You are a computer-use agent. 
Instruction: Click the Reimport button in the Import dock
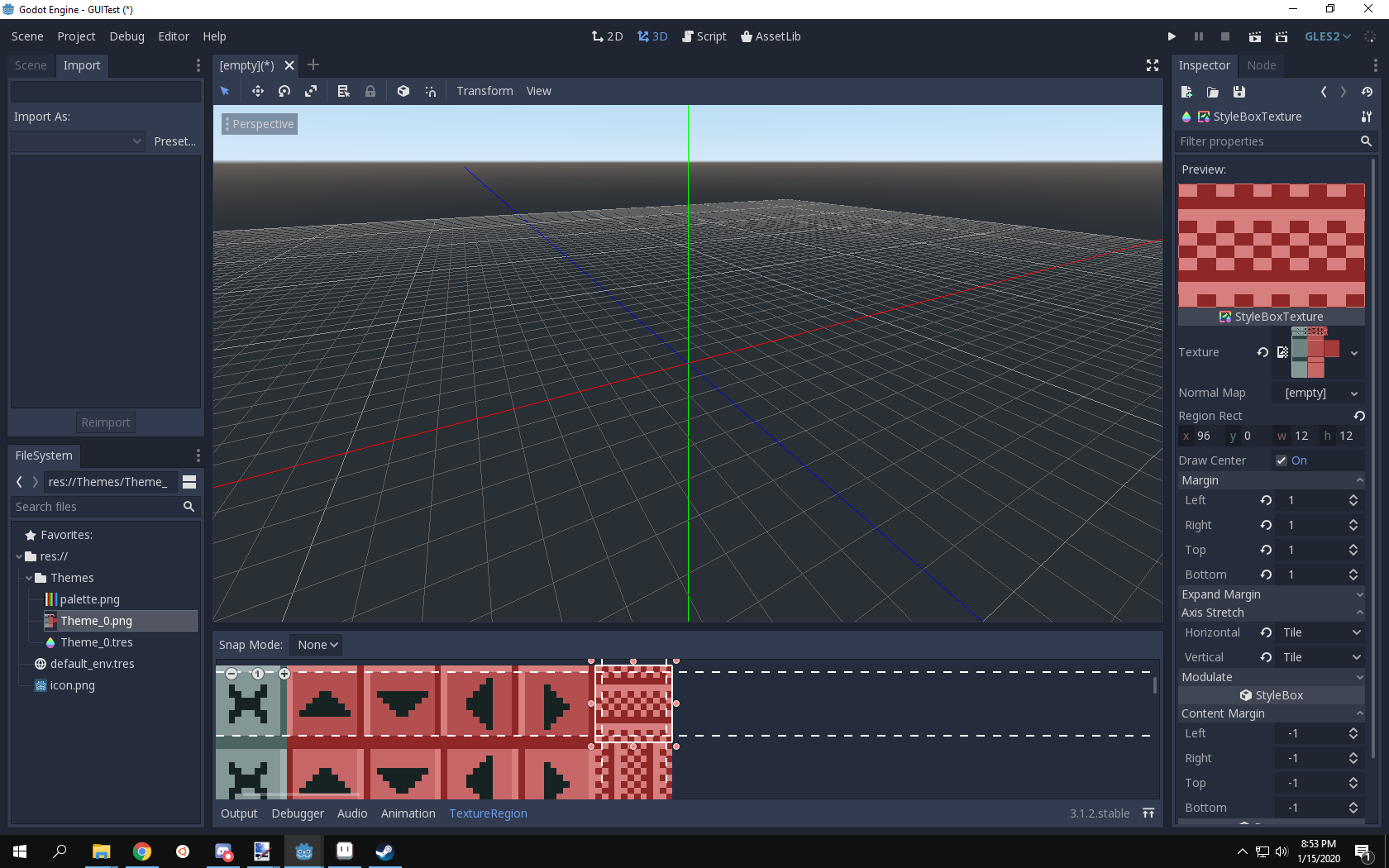105,422
